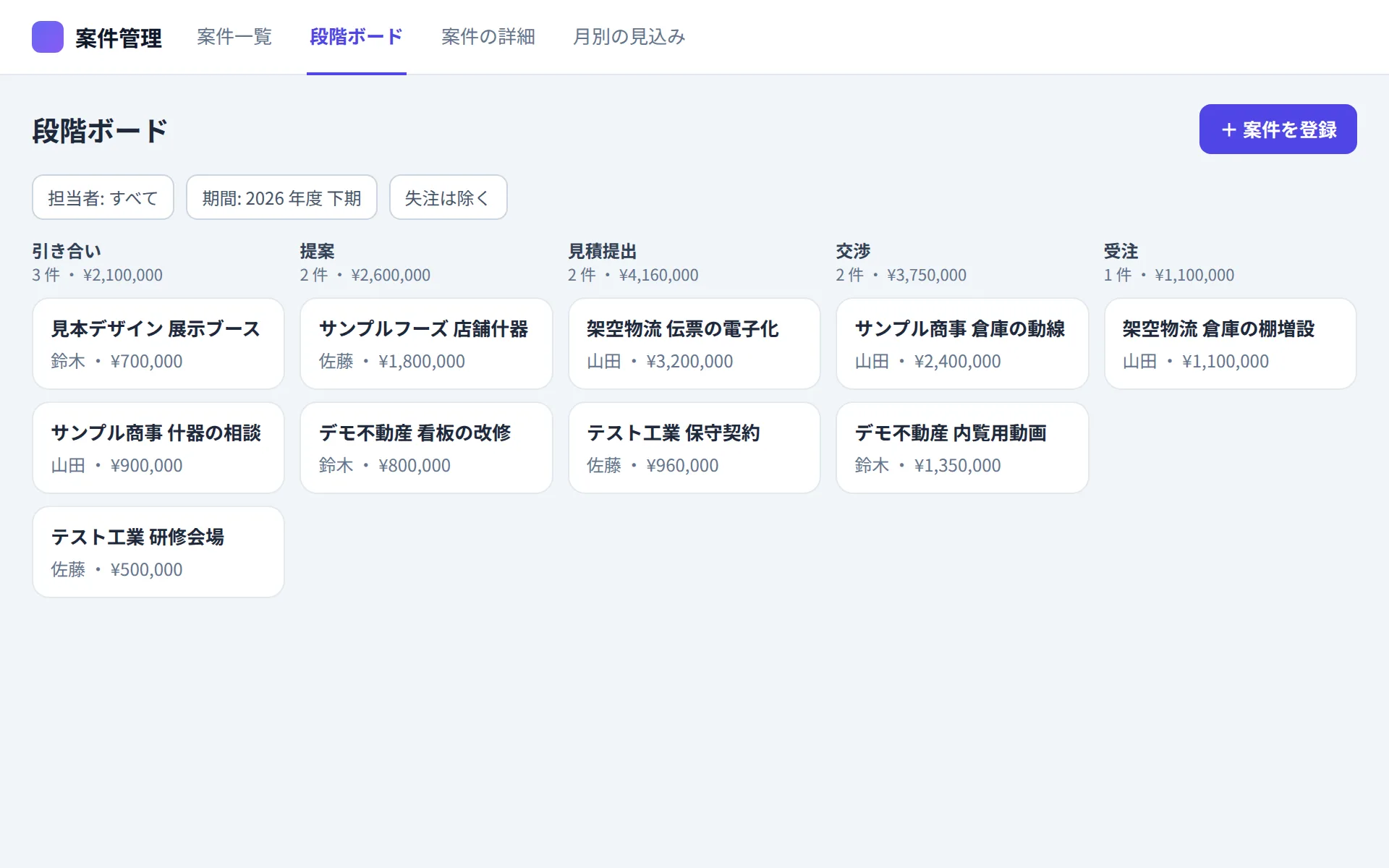The height and width of the screenshot is (868, 1389).
Task: Select the 段階ボード tab
Action: tap(356, 37)
